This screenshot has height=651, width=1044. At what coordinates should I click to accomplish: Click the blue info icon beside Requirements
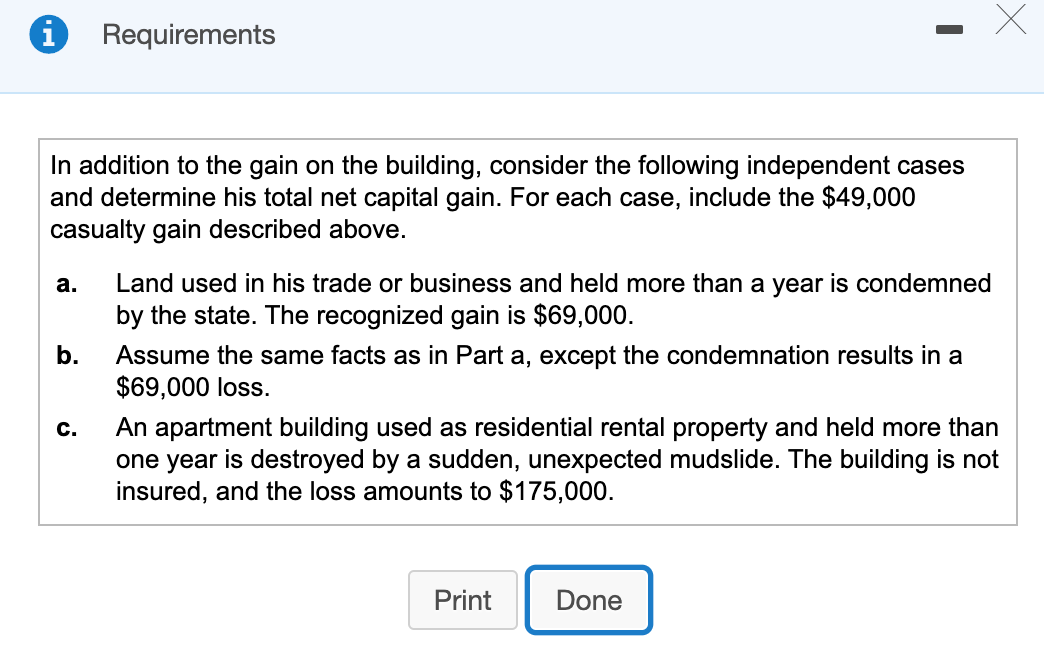point(48,33)
